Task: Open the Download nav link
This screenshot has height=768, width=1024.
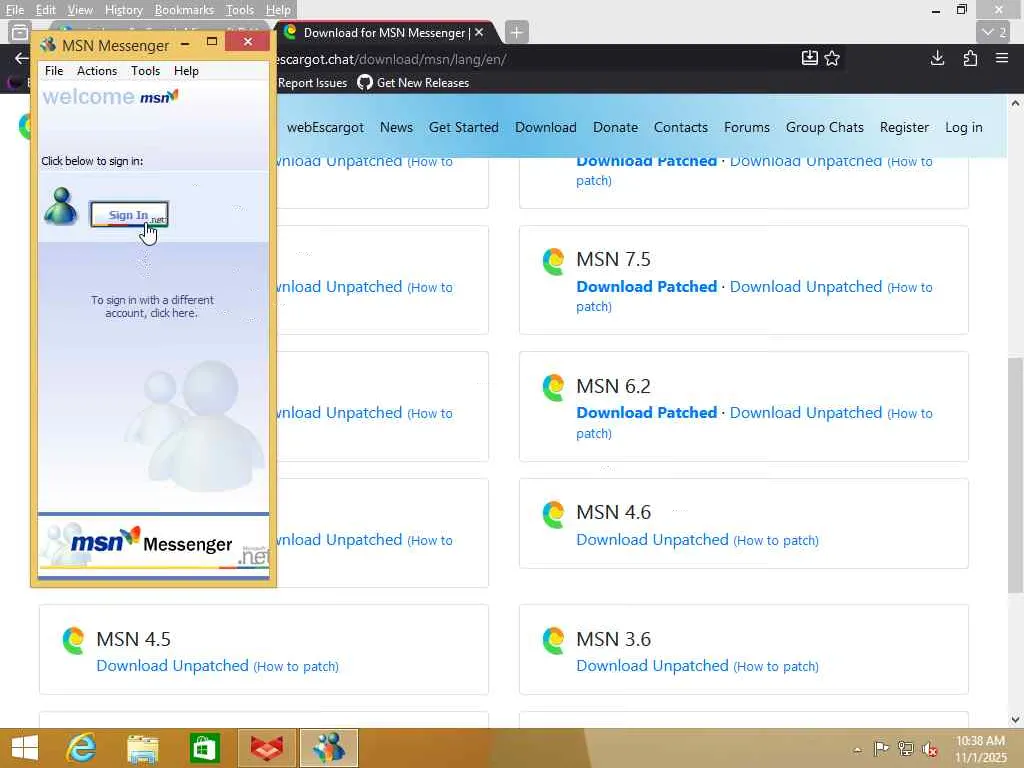Action: coord(546,127)
